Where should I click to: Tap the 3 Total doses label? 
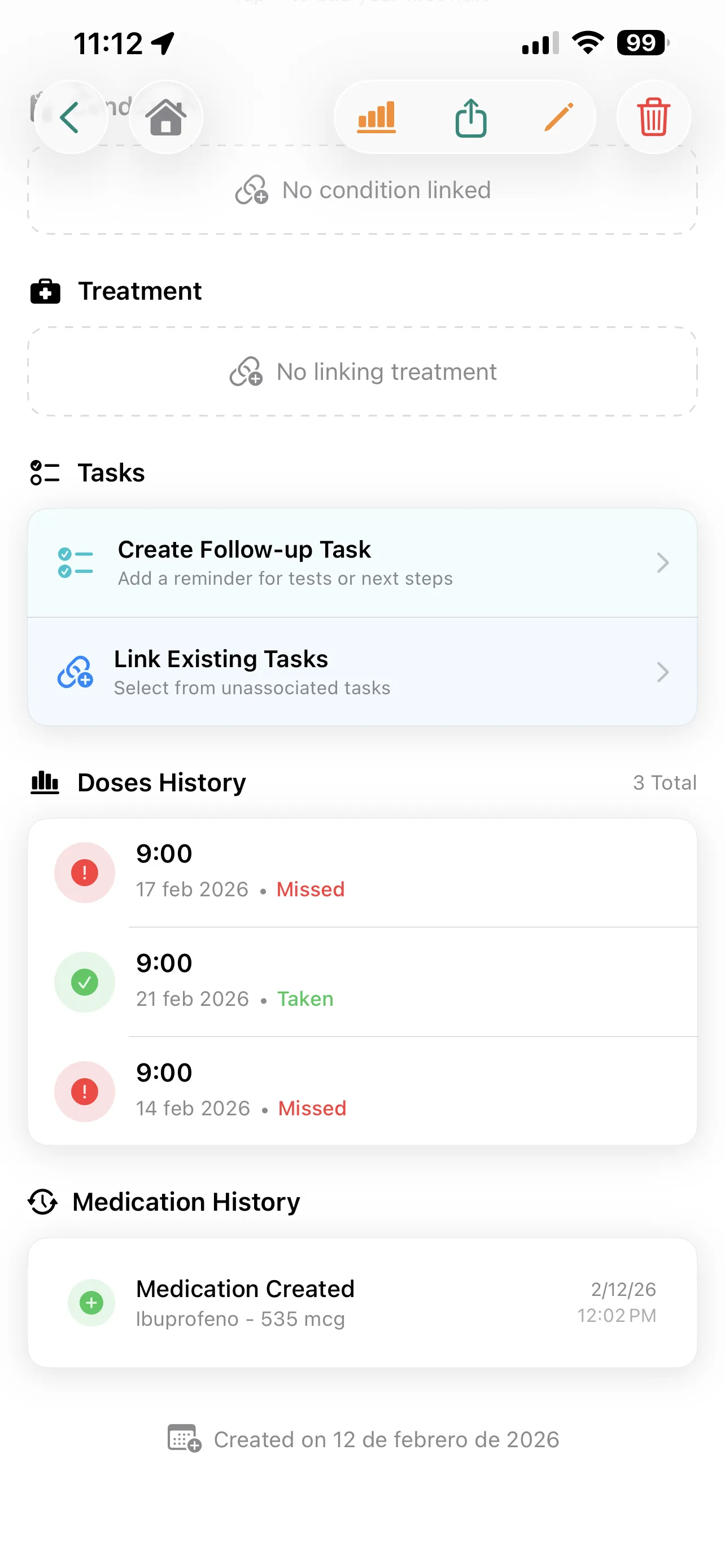pyautogui.click(x=664, y=783)
